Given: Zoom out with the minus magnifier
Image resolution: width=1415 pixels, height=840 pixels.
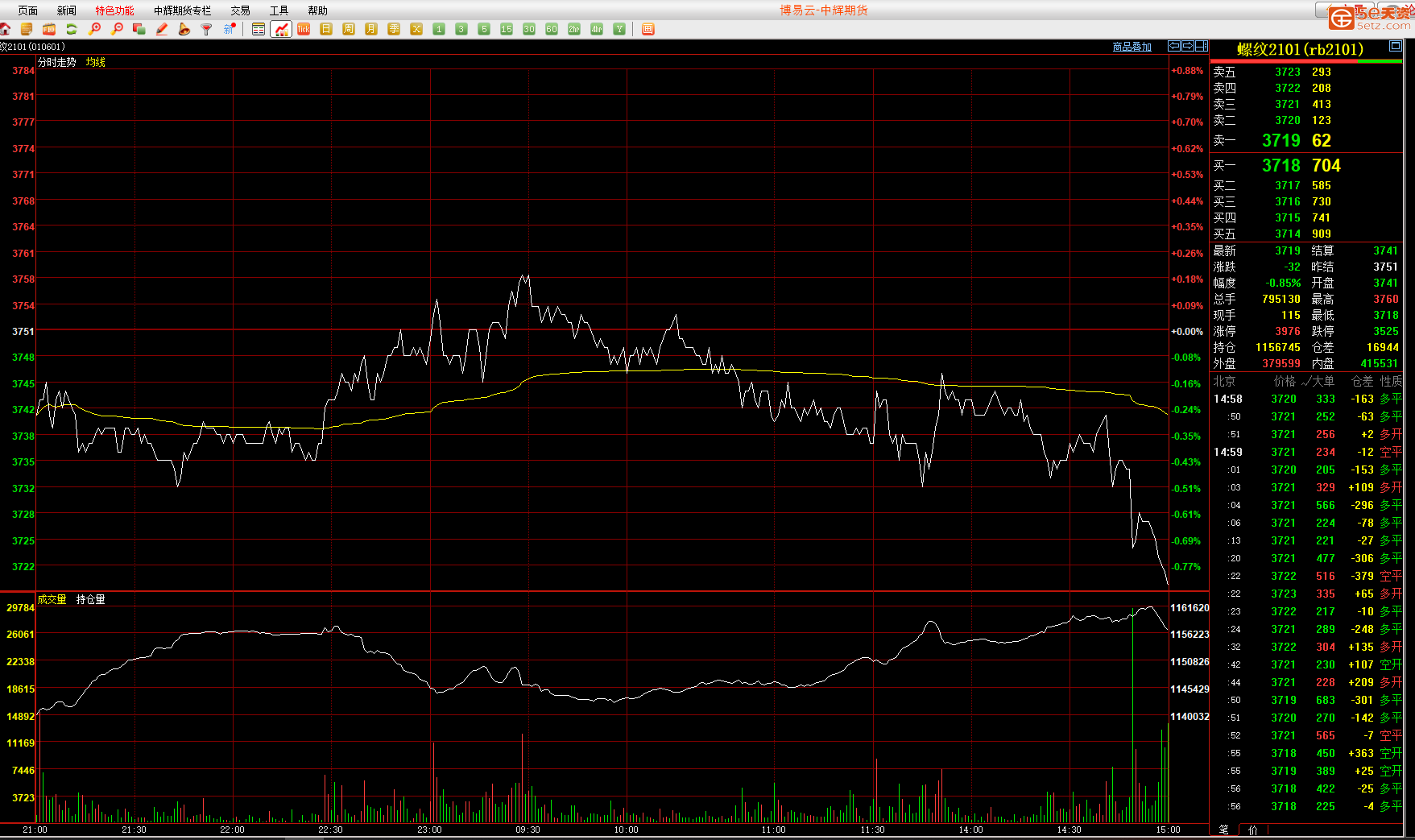Looking at the screenshot, I should (117, 29).
